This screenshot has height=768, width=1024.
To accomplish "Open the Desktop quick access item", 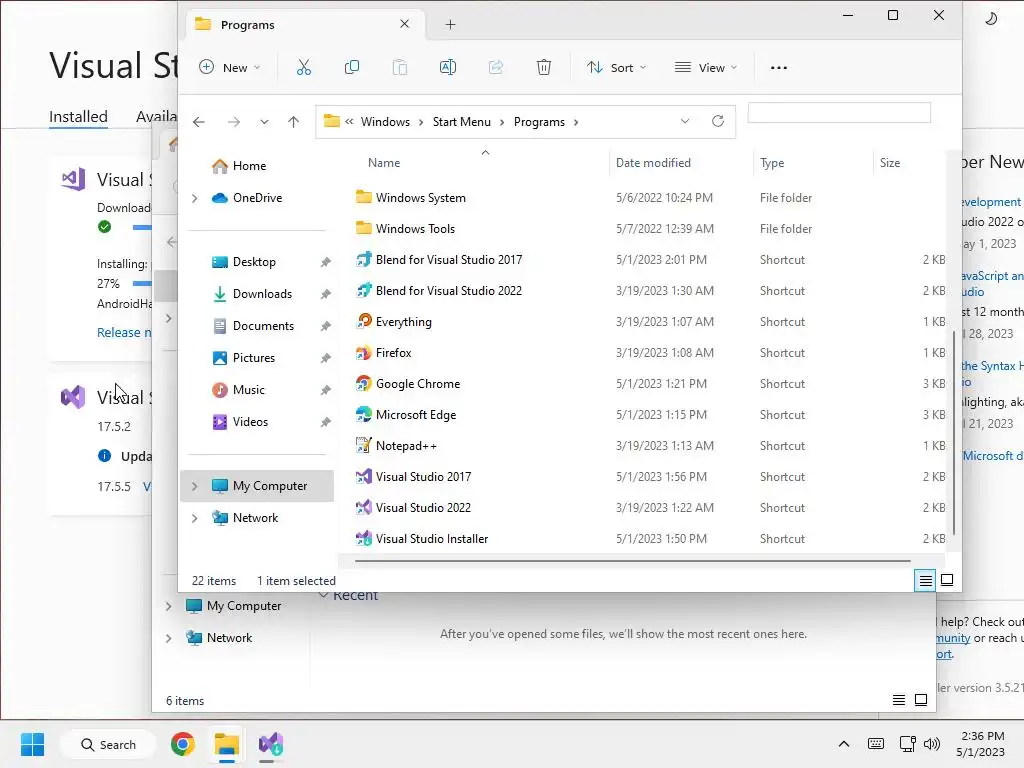I will click(244, 262).
